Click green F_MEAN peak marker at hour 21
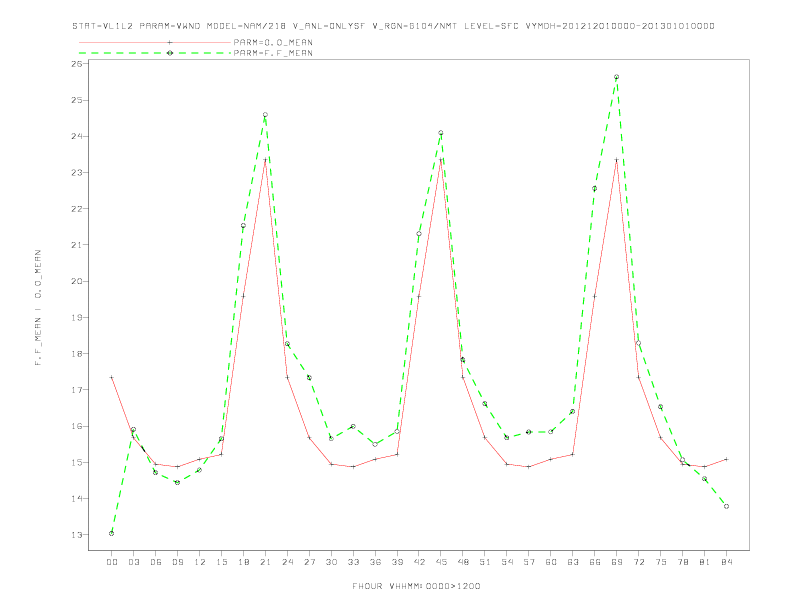The width and height of the screenshot is (792, 612). coord(265,115)
